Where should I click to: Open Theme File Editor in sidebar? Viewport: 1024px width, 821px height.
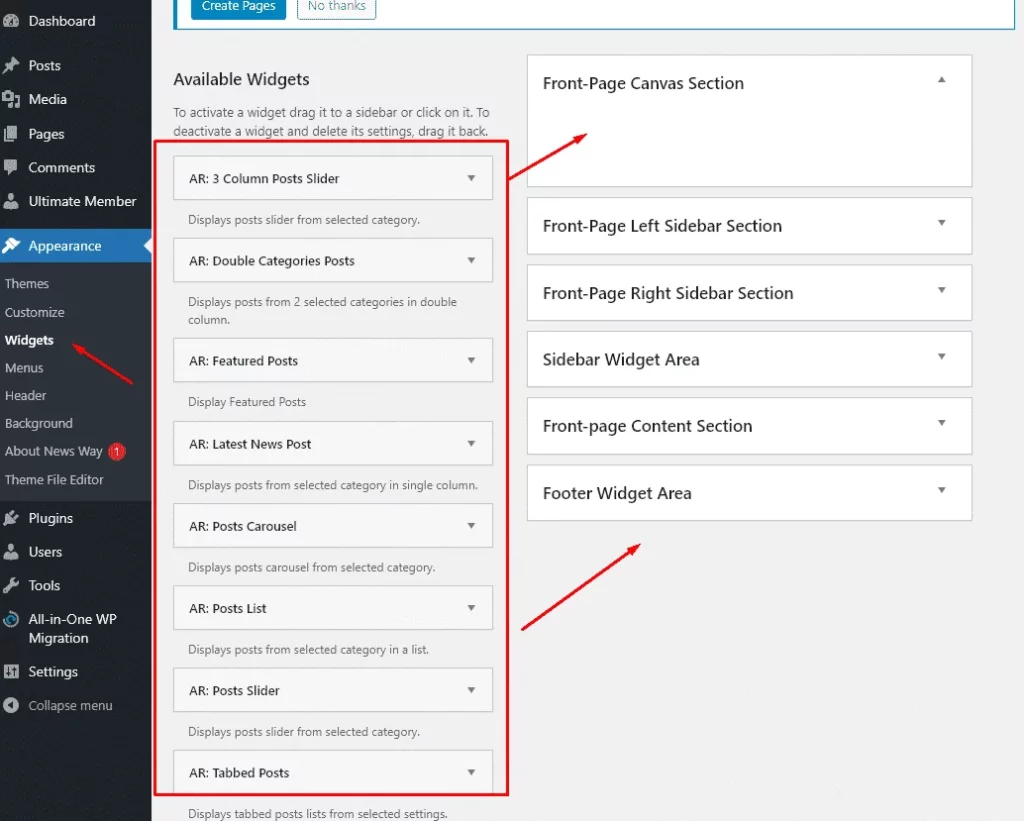coord(54,480)
